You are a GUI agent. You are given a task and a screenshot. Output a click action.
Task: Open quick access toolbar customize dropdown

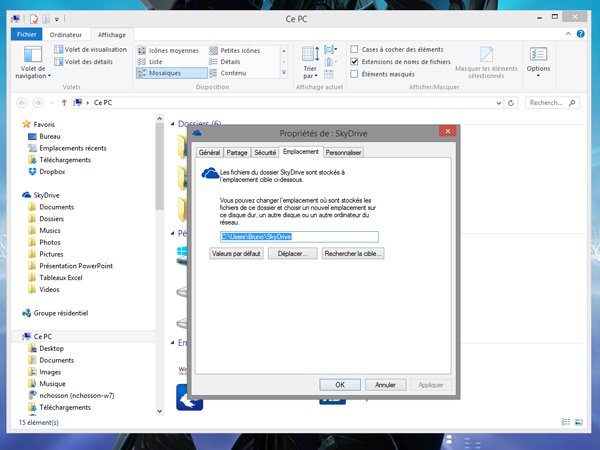57,19
